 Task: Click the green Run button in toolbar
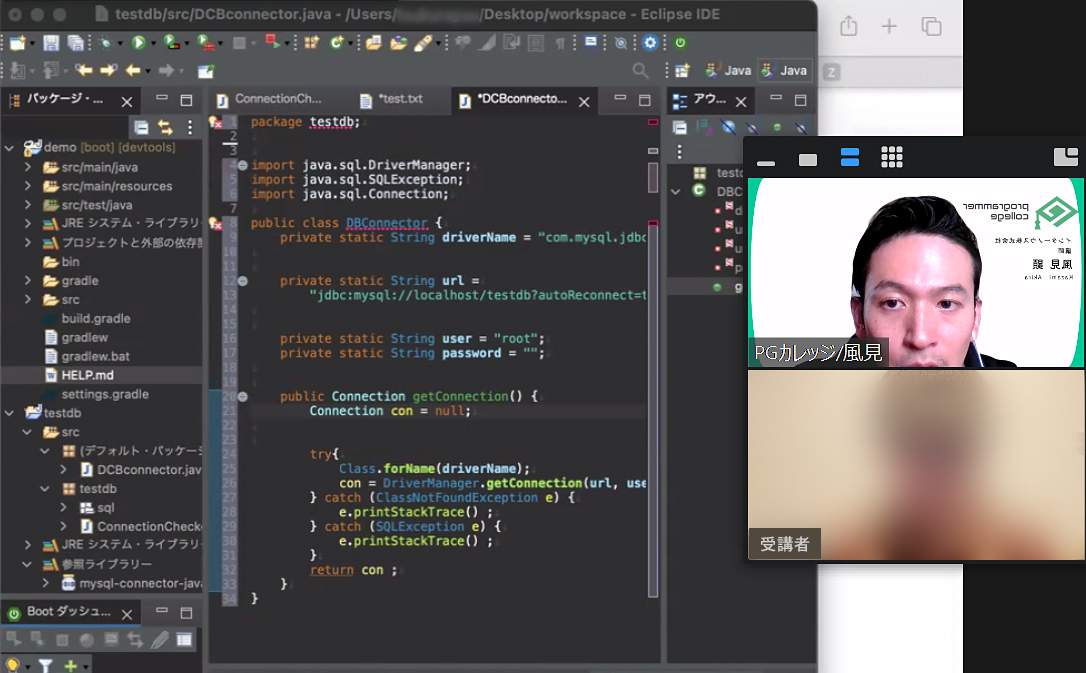[138, 43]
